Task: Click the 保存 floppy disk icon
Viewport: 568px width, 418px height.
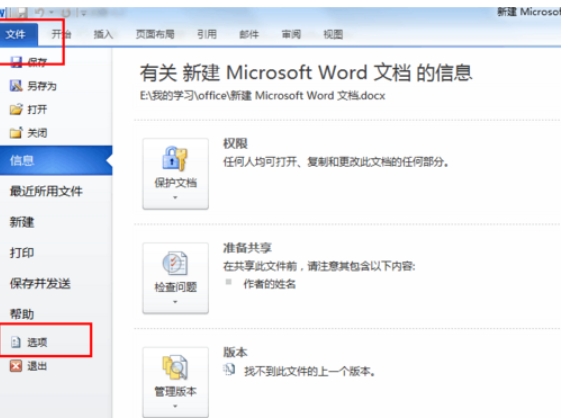Action: pyautogui.click(x=16, y=62)
